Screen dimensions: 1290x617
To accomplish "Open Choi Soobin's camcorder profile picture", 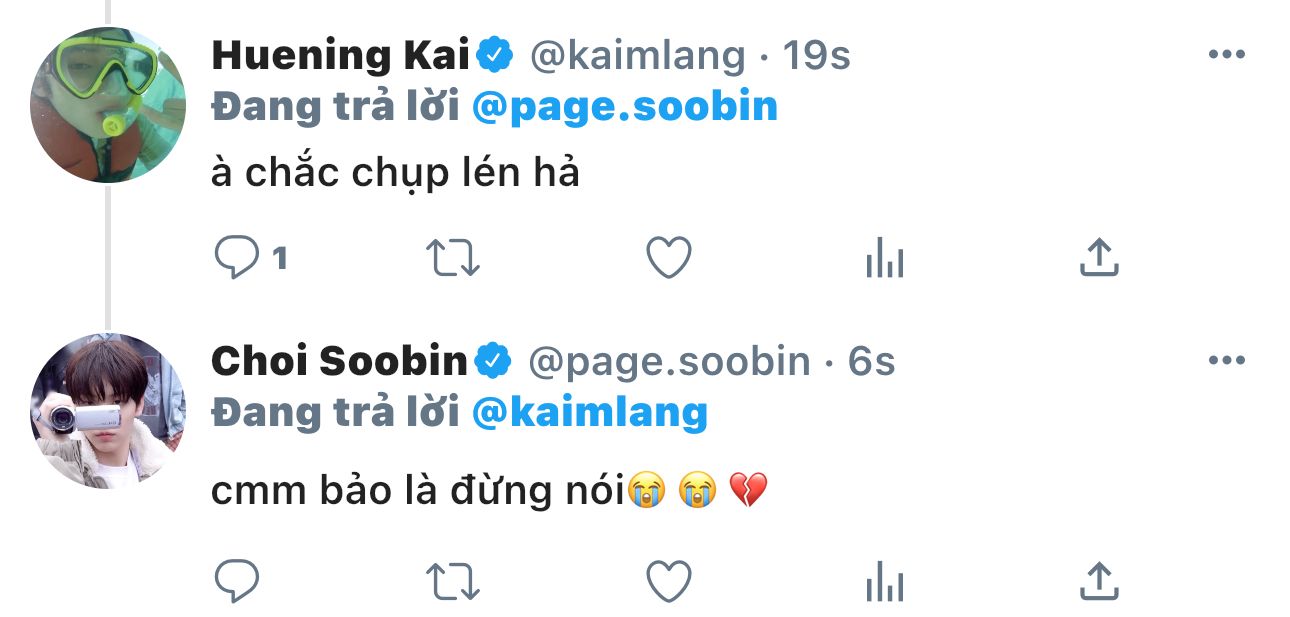I will pyautogui.click(x=108, y=411).
